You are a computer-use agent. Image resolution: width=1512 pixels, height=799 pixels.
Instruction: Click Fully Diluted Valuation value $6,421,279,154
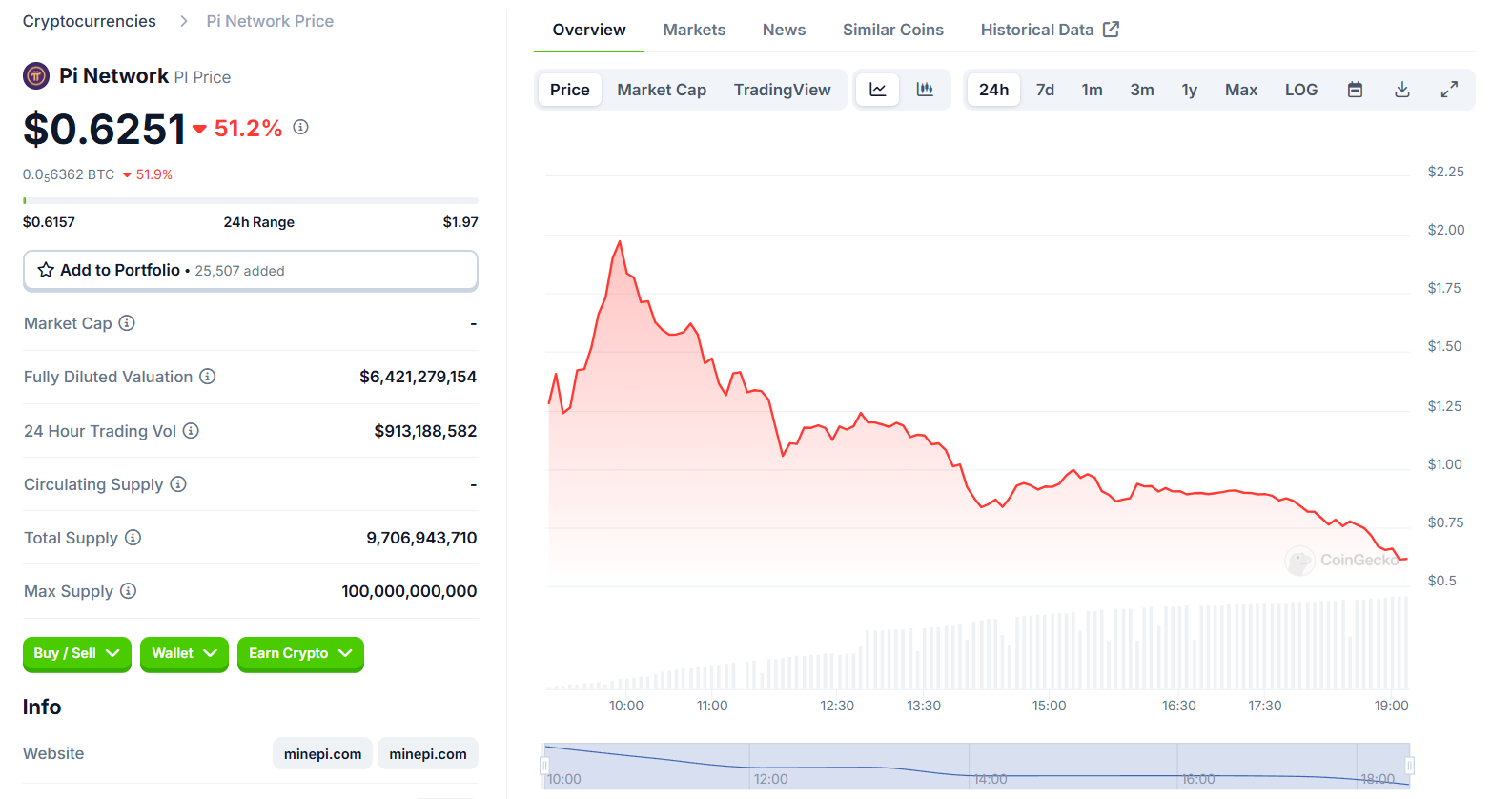[418, 377]
